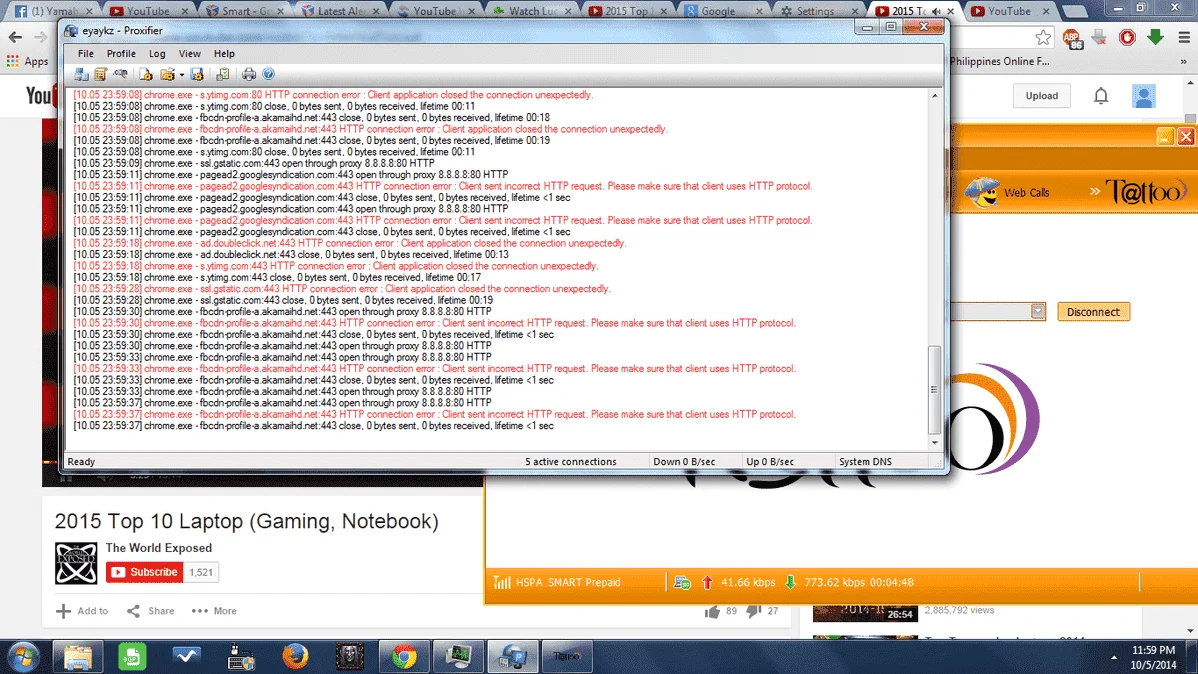
Task: Select the 'ad.doubleclick.net:443 close' log line
Action: click(290, 254)
